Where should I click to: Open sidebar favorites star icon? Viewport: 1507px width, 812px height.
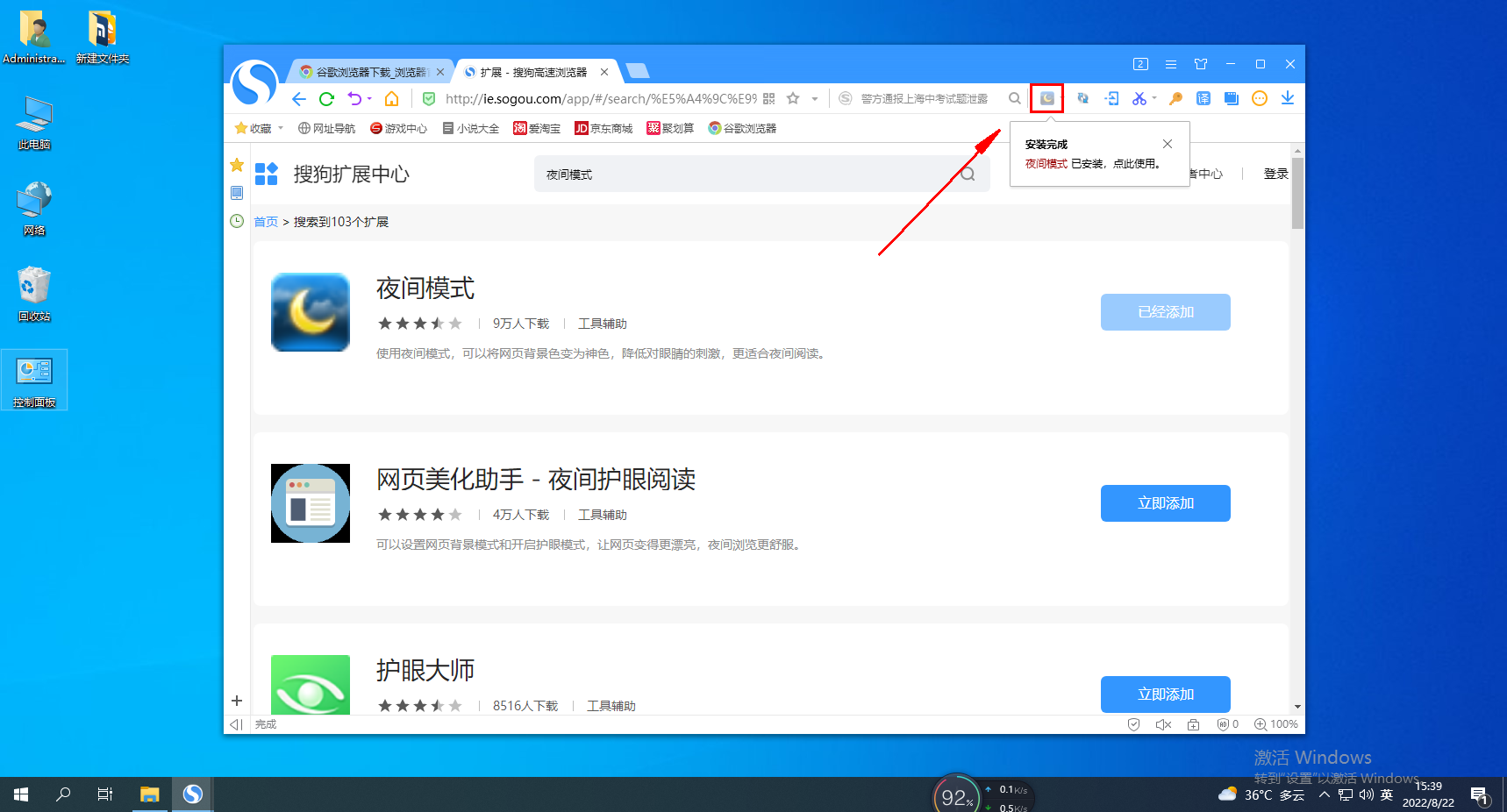click(237, 165)
